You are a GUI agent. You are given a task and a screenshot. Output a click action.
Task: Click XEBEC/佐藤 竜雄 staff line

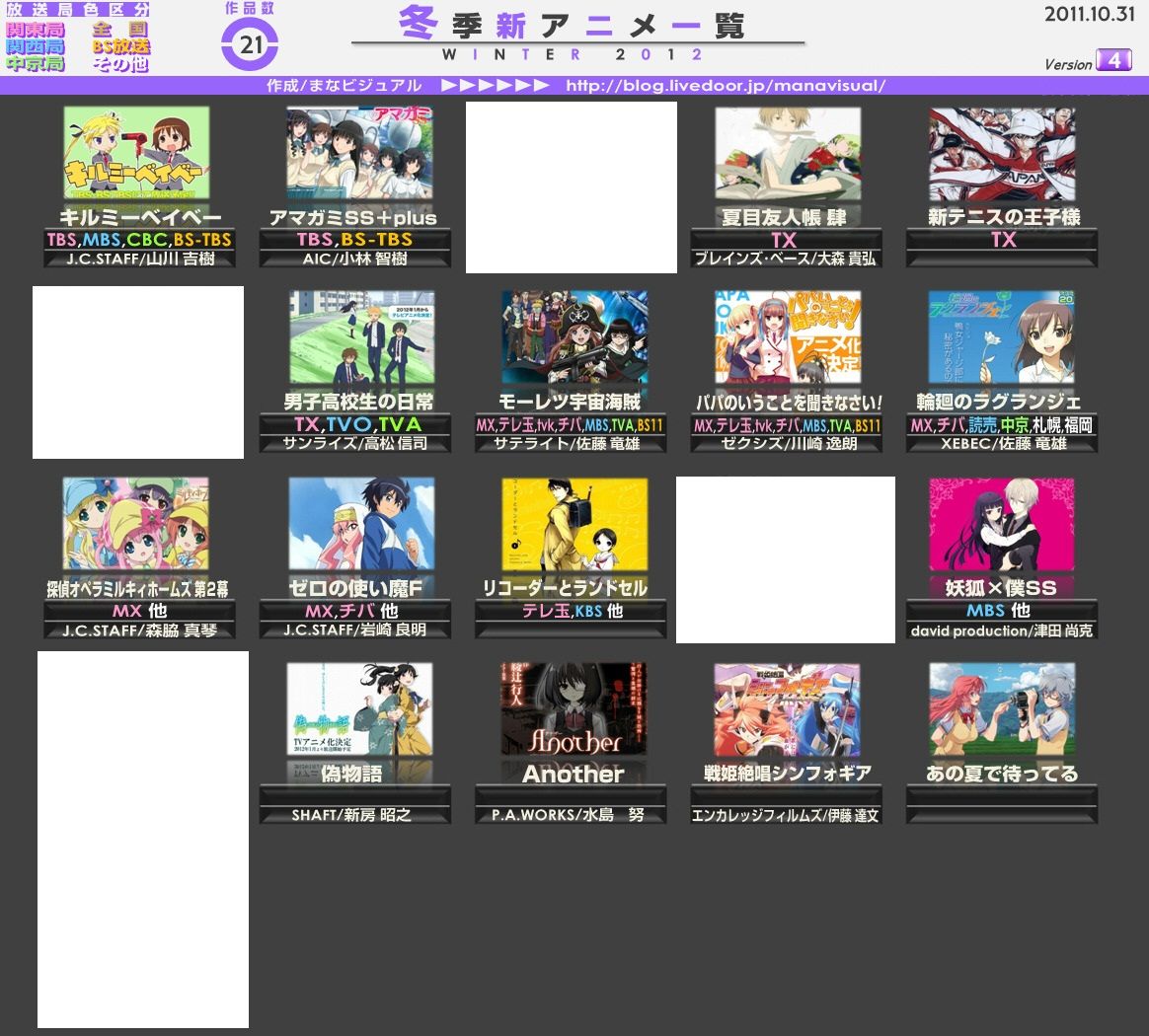(1002, 443)
